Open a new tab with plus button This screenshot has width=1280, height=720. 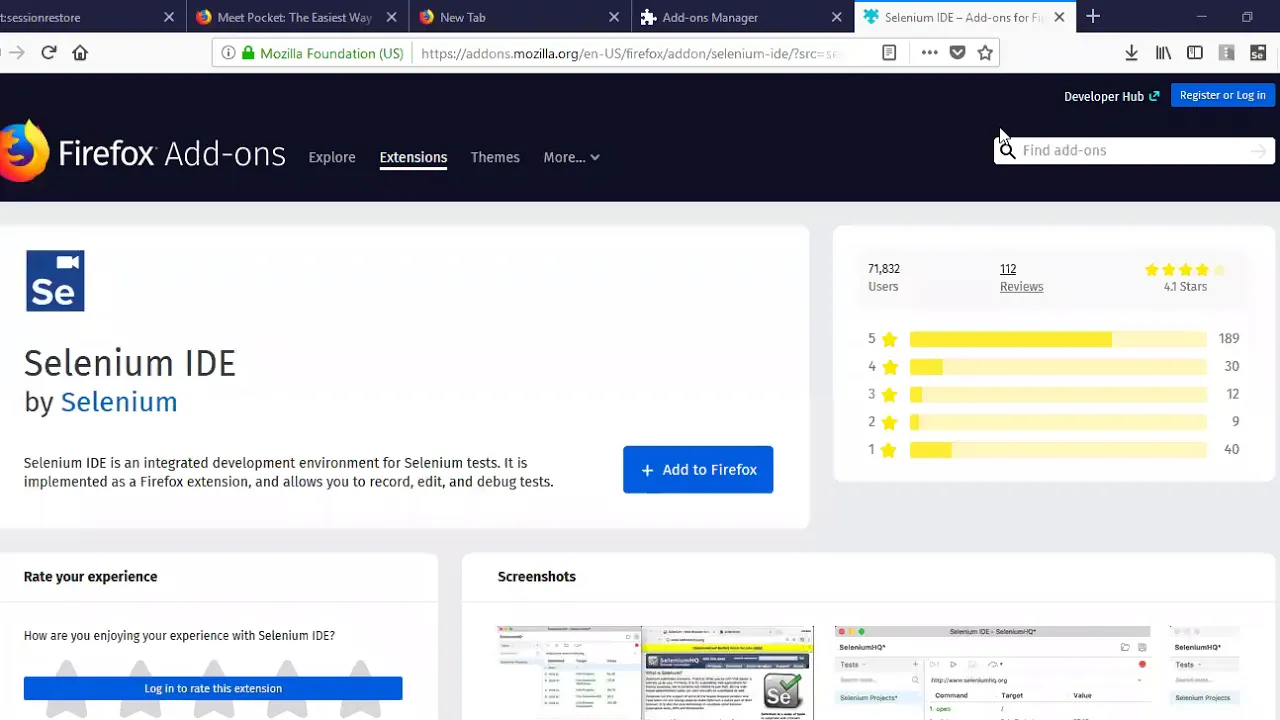pos(1093,16)
